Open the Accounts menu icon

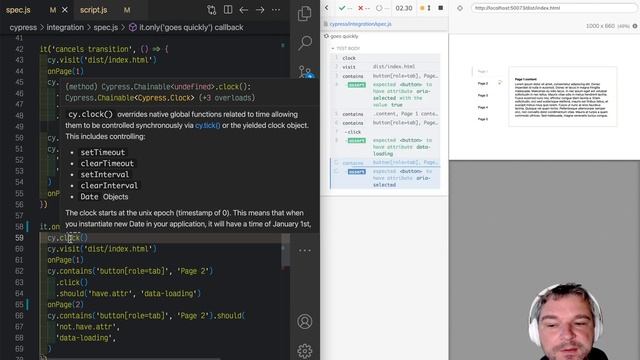(x=304, y=322)
